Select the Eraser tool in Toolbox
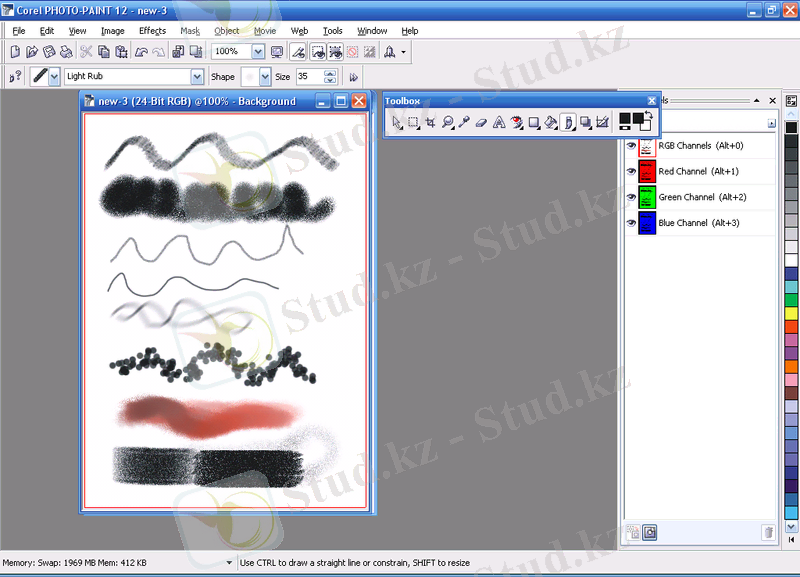This screenshot has height=577, width=800. (x=481, y=123)
